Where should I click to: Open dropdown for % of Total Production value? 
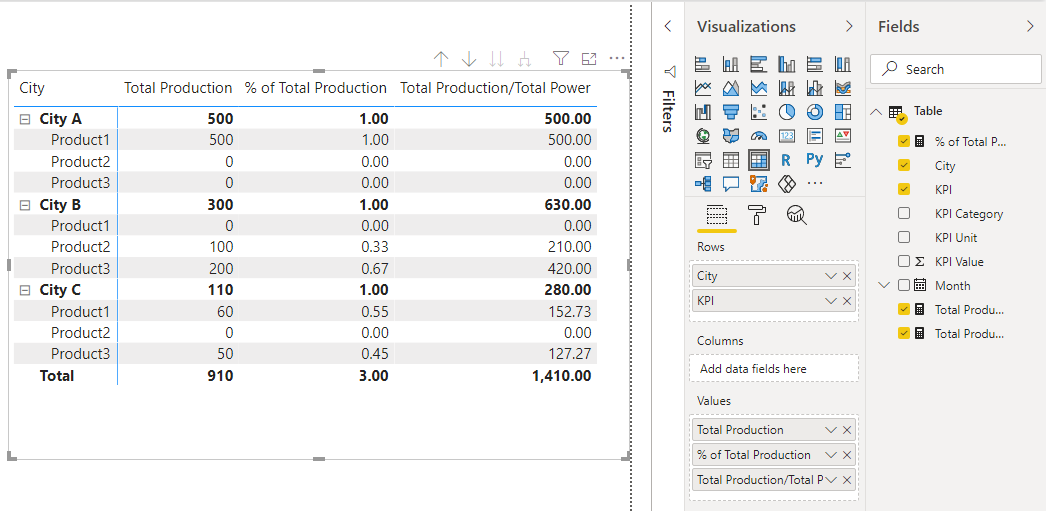coord(831,455)
